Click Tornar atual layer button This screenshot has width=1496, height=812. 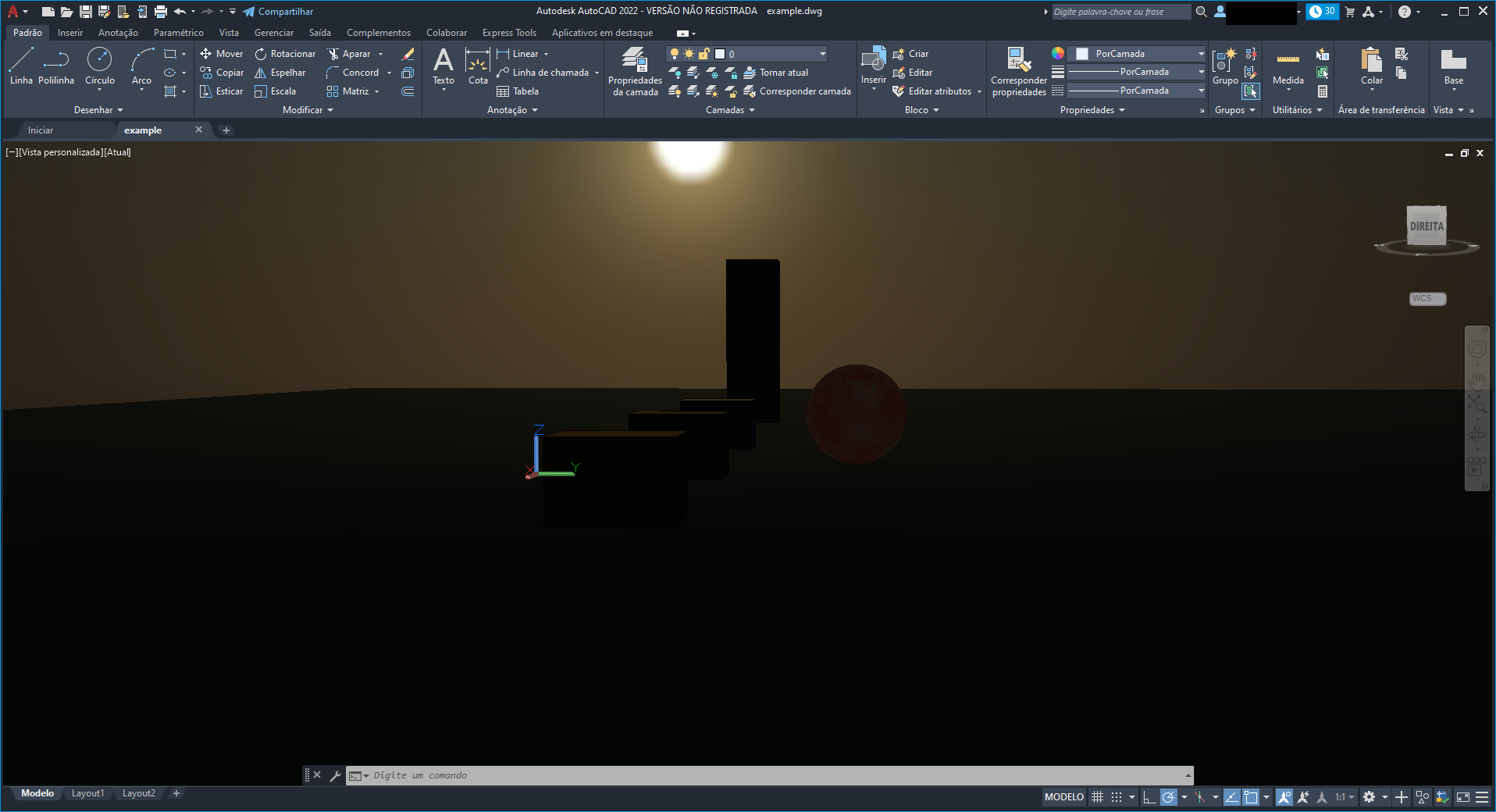pyautogui.click(x=775, y=73)
